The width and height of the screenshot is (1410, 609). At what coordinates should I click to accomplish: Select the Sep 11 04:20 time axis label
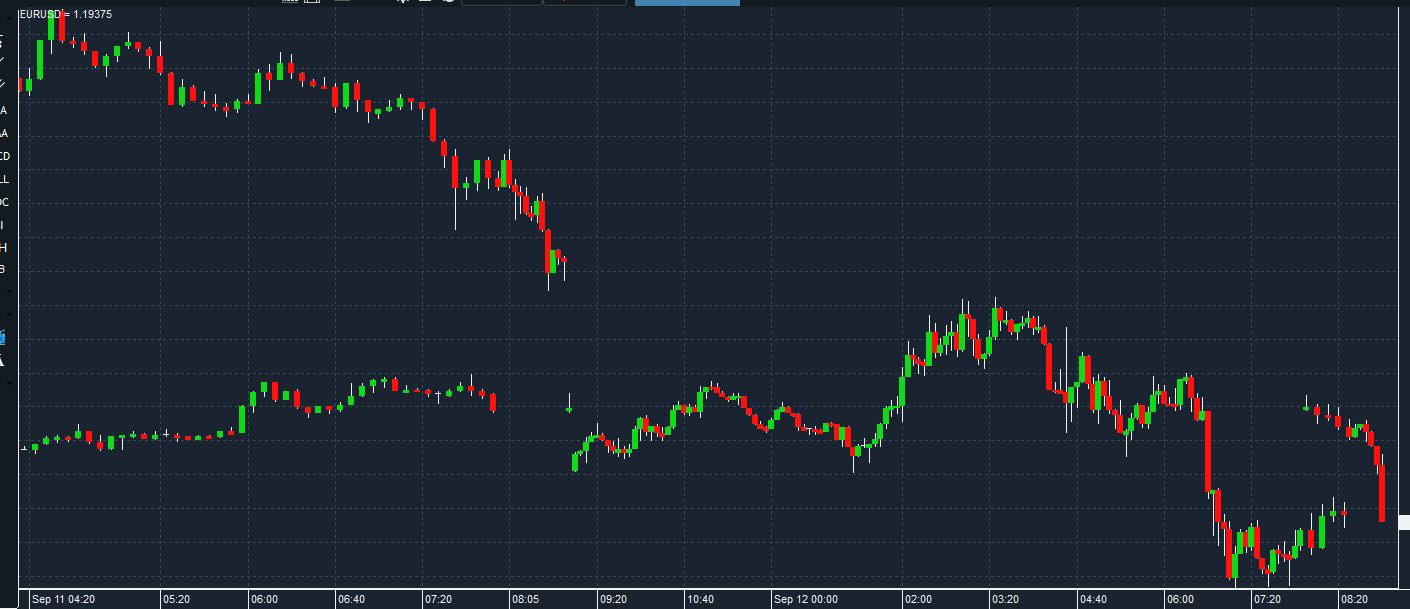pyautogui.click(x=64, y=599)
